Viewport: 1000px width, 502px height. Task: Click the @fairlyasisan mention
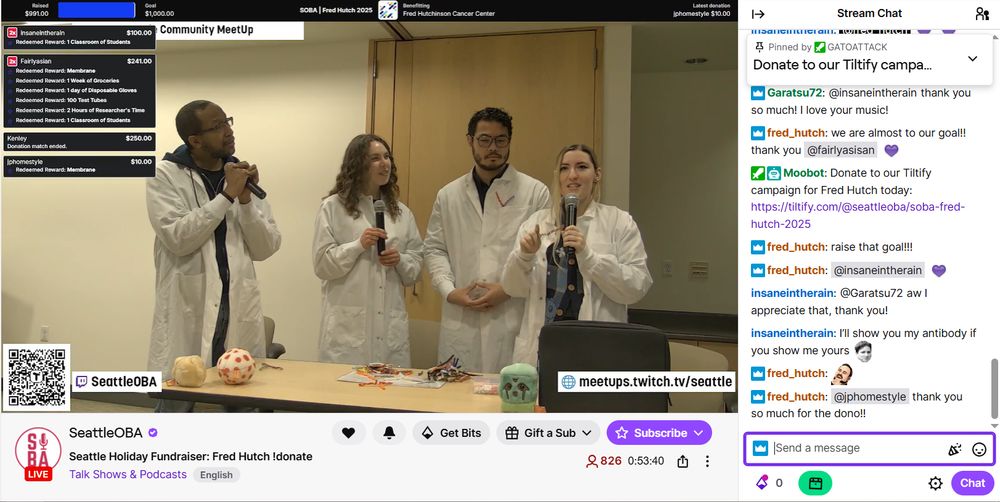840,151
